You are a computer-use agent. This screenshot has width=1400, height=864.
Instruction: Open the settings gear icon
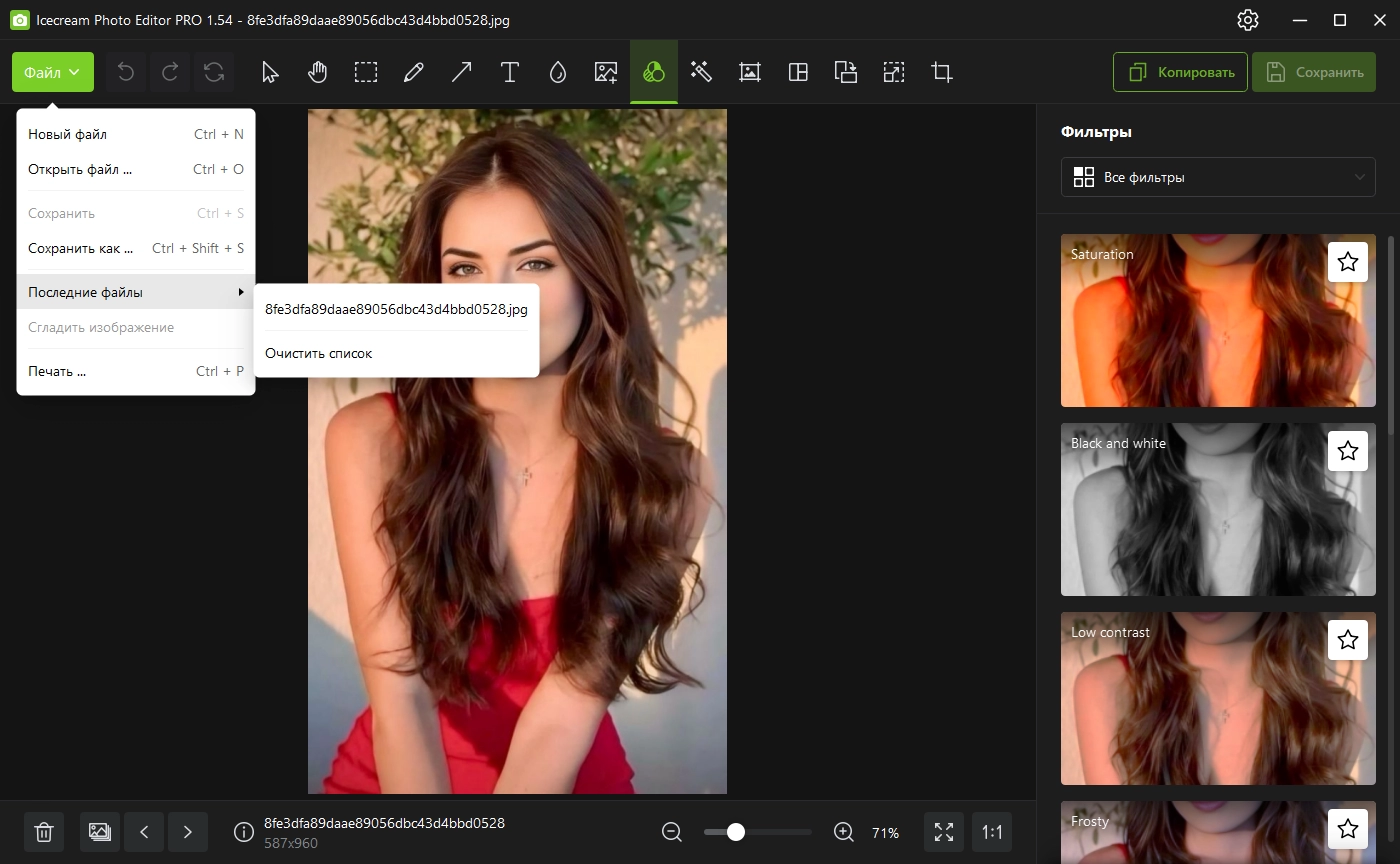1247,20
